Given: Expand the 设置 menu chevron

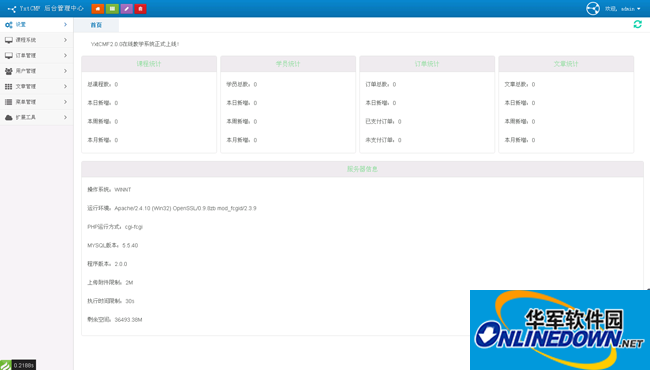Looking at the screenshot, I should tap(65, 25).
